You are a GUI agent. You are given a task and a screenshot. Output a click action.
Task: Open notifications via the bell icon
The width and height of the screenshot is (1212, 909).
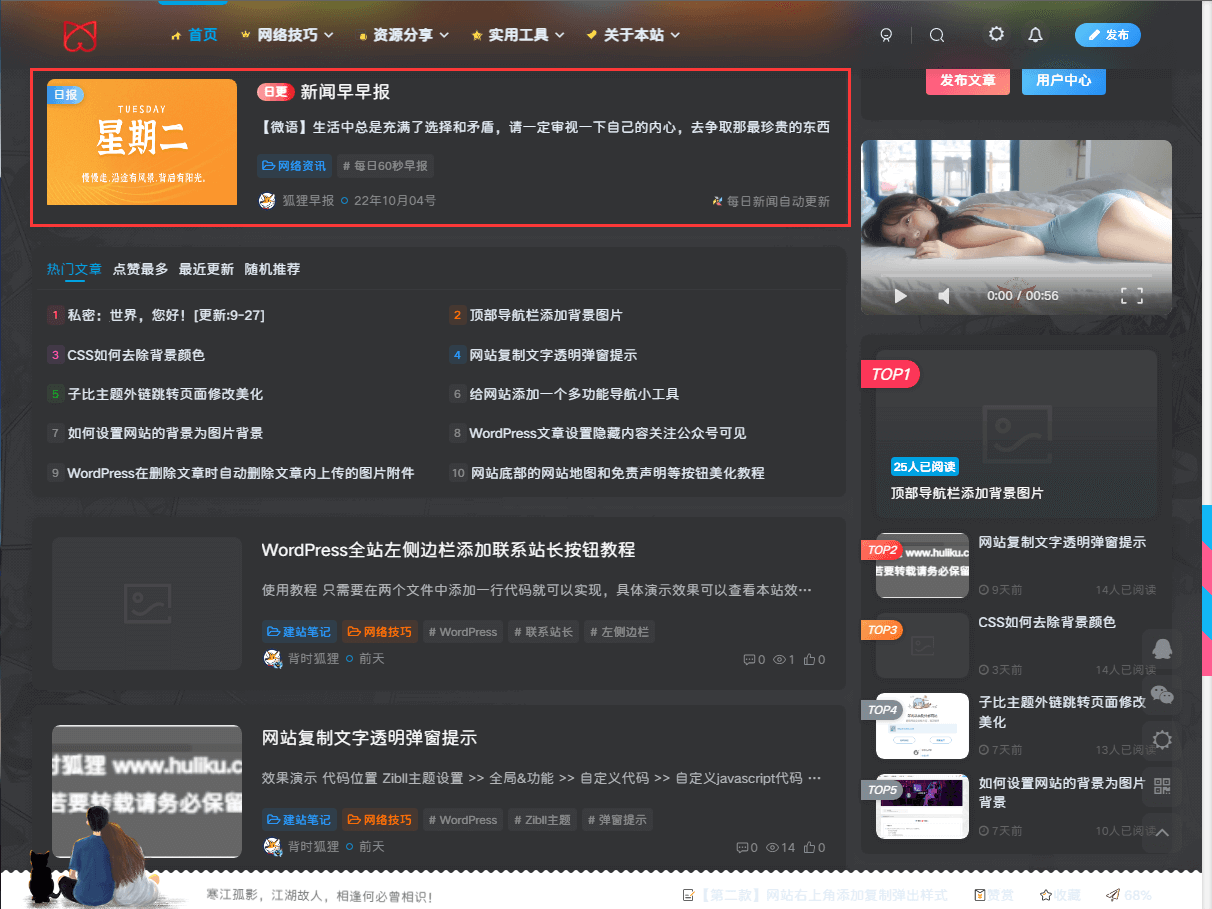[x=1035, y=34]
